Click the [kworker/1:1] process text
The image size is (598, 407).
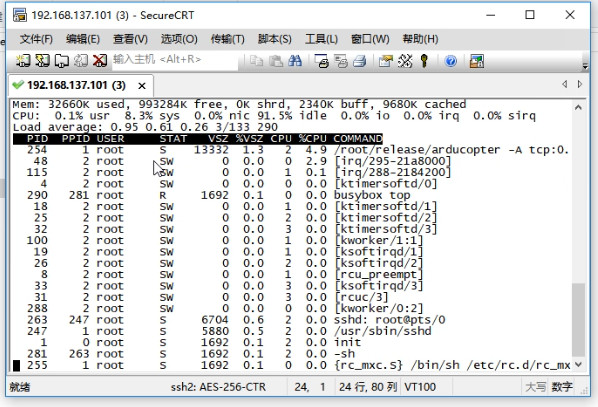click(378, 241)
